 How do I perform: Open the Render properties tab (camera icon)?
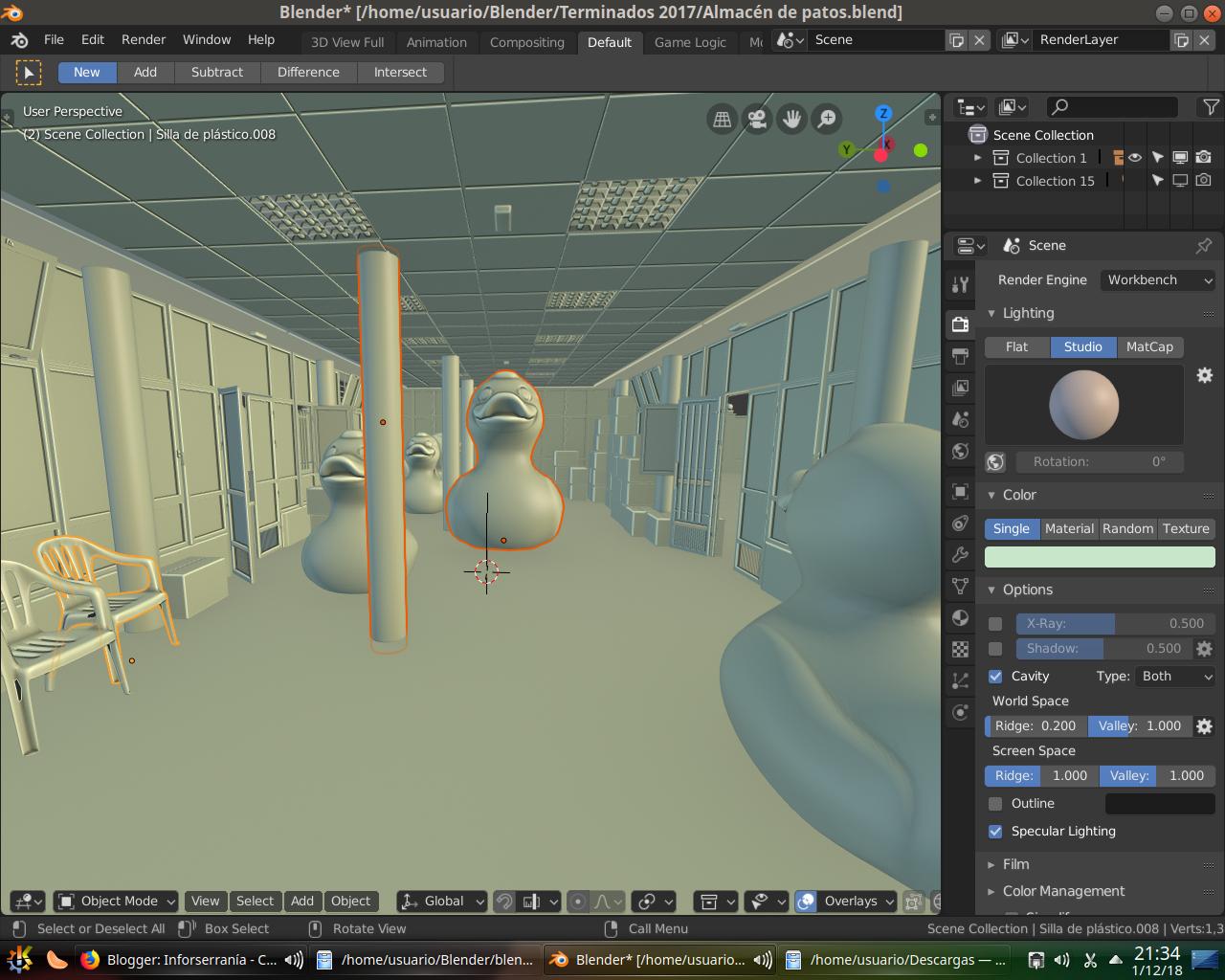click(960, 323)
